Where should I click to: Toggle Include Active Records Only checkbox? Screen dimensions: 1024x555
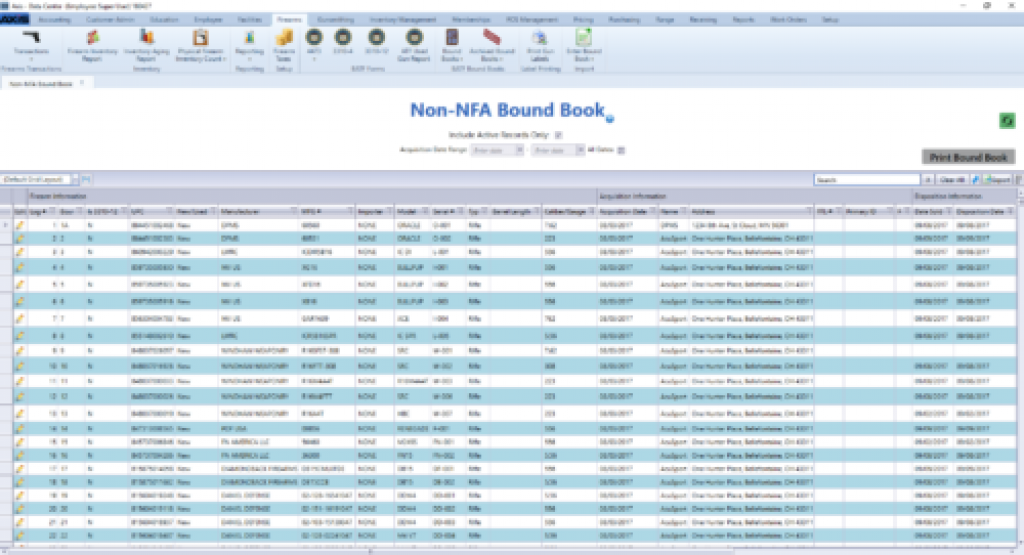pyautogui.click(x=559, y=134)
